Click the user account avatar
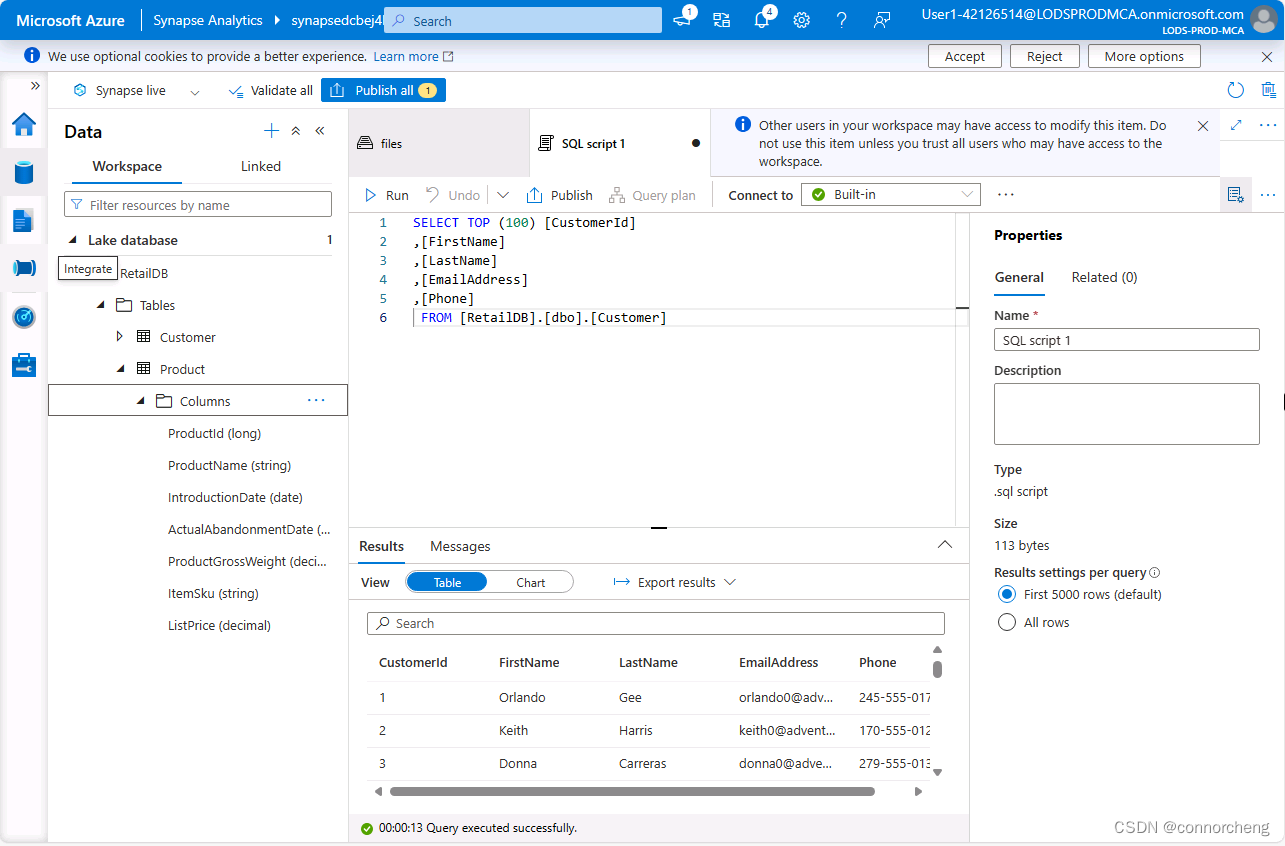The image size is (1285, 846). (1264, 20)
